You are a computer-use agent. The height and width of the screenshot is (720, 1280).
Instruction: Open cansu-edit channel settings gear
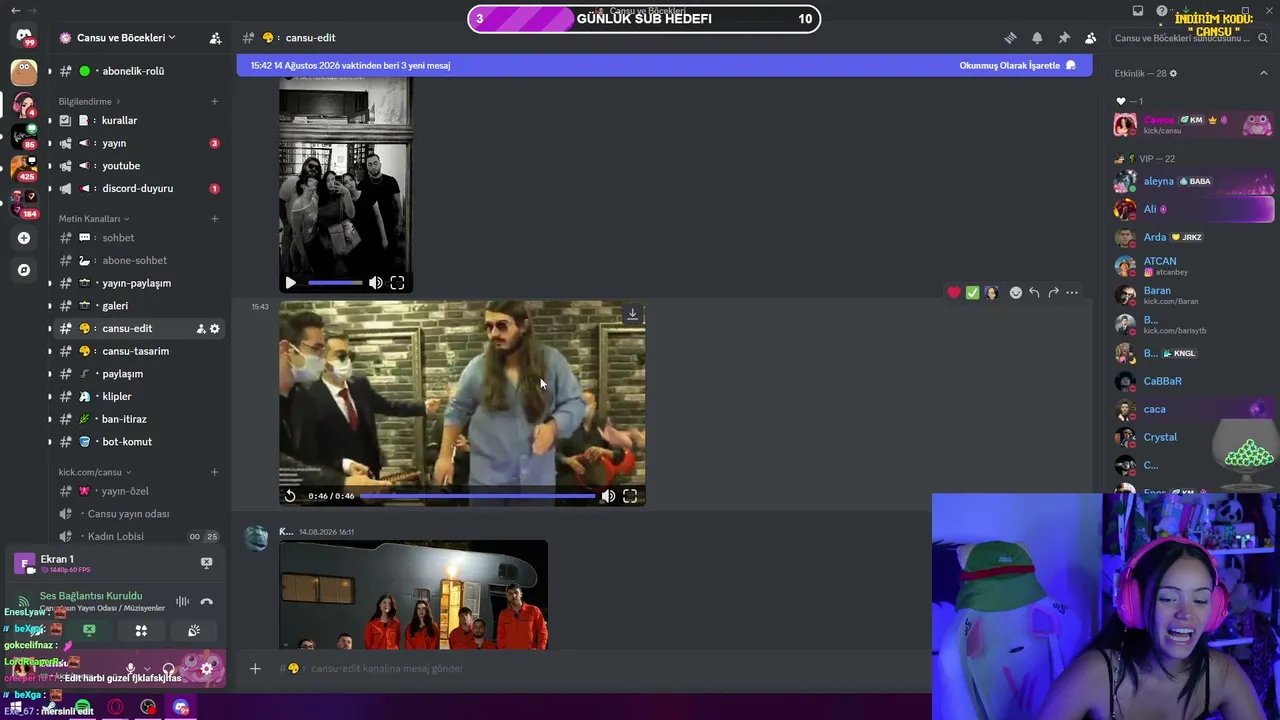(214, 328)
